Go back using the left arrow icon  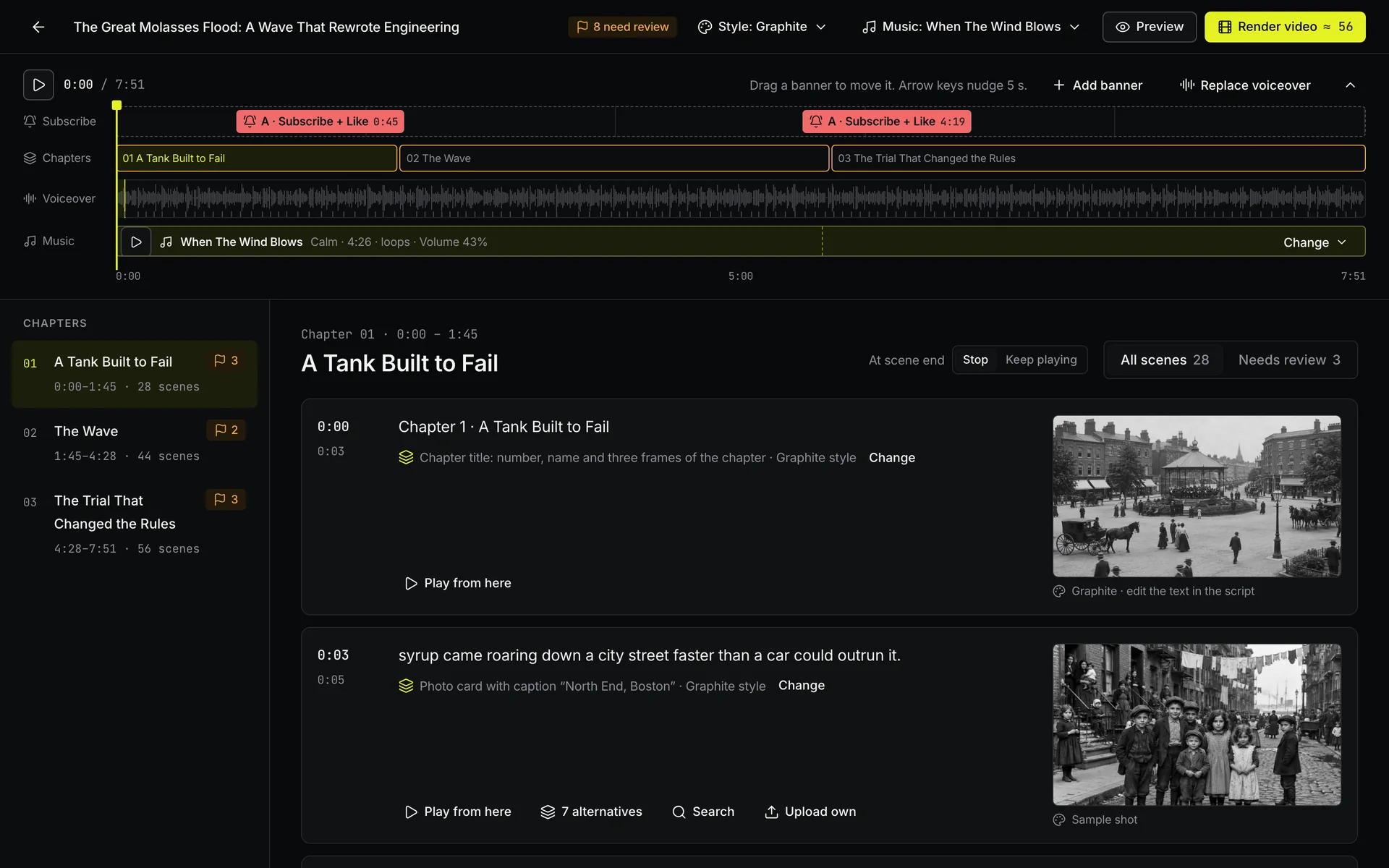pyautogui.click(x=38, y=27)
